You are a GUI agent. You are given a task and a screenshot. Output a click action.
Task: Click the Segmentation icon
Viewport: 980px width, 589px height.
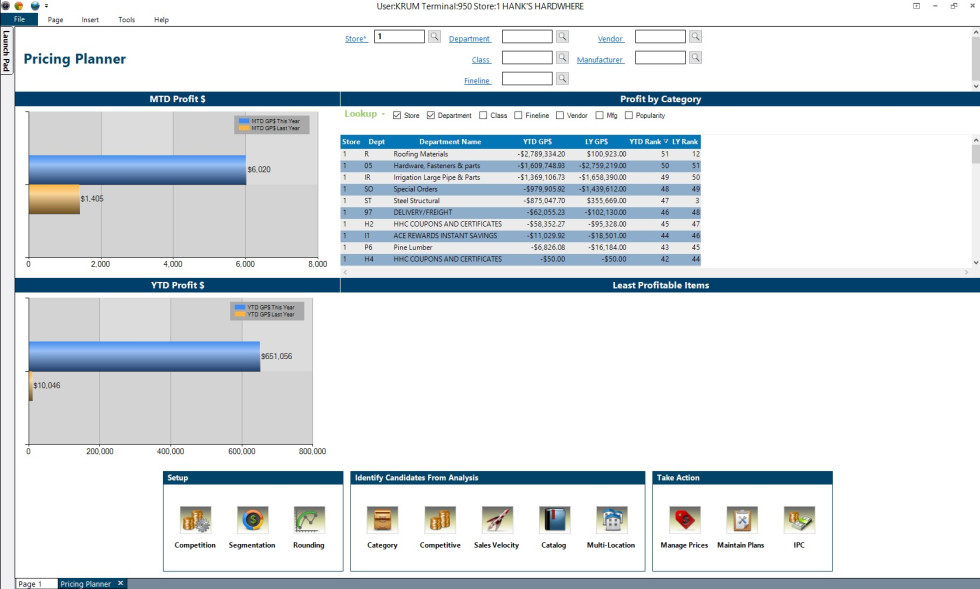tap(252, 520)
